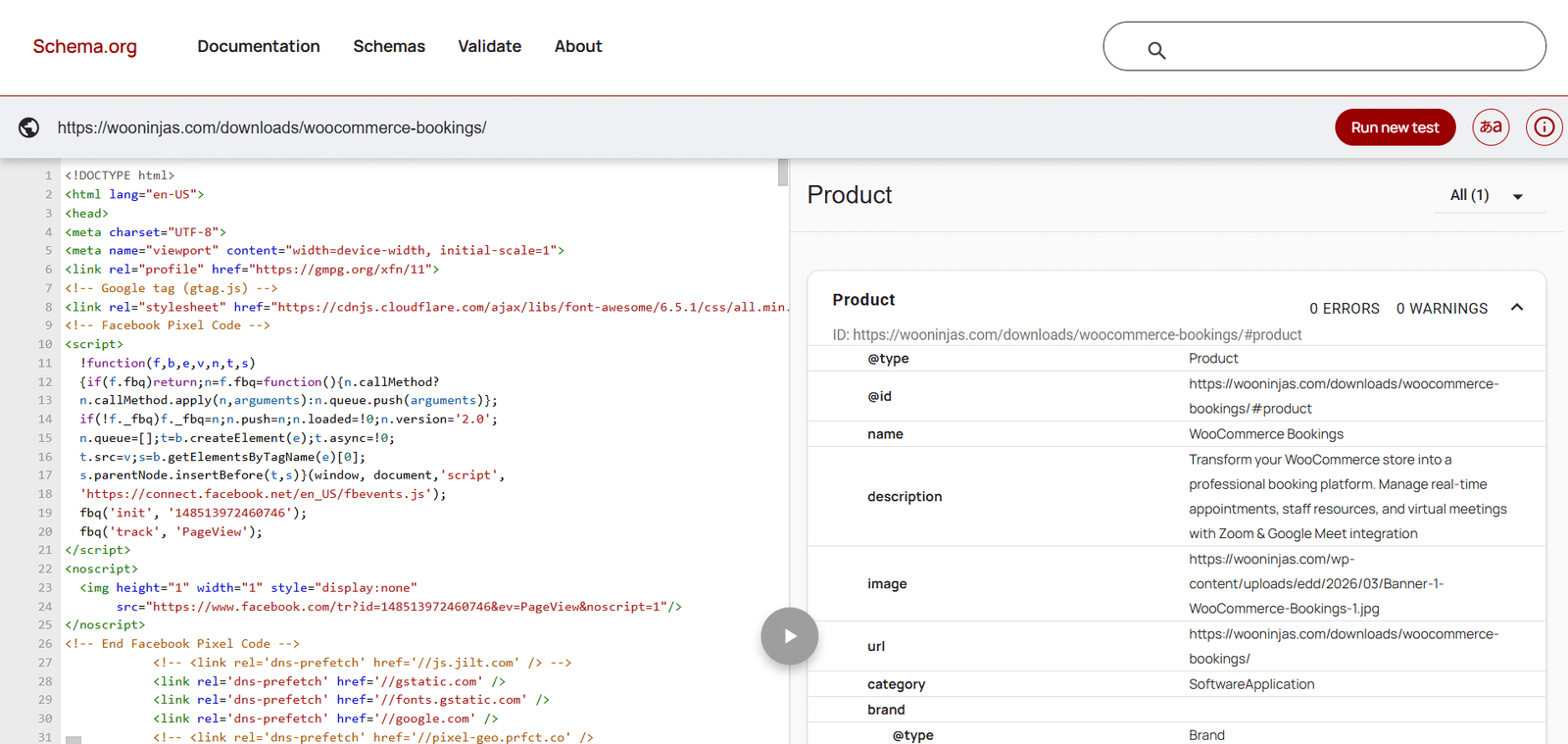The height and width of the screenshot is (744, 1568).
Task: Click the horizontal scrollbar thumb under code
Action: (73, 740)
